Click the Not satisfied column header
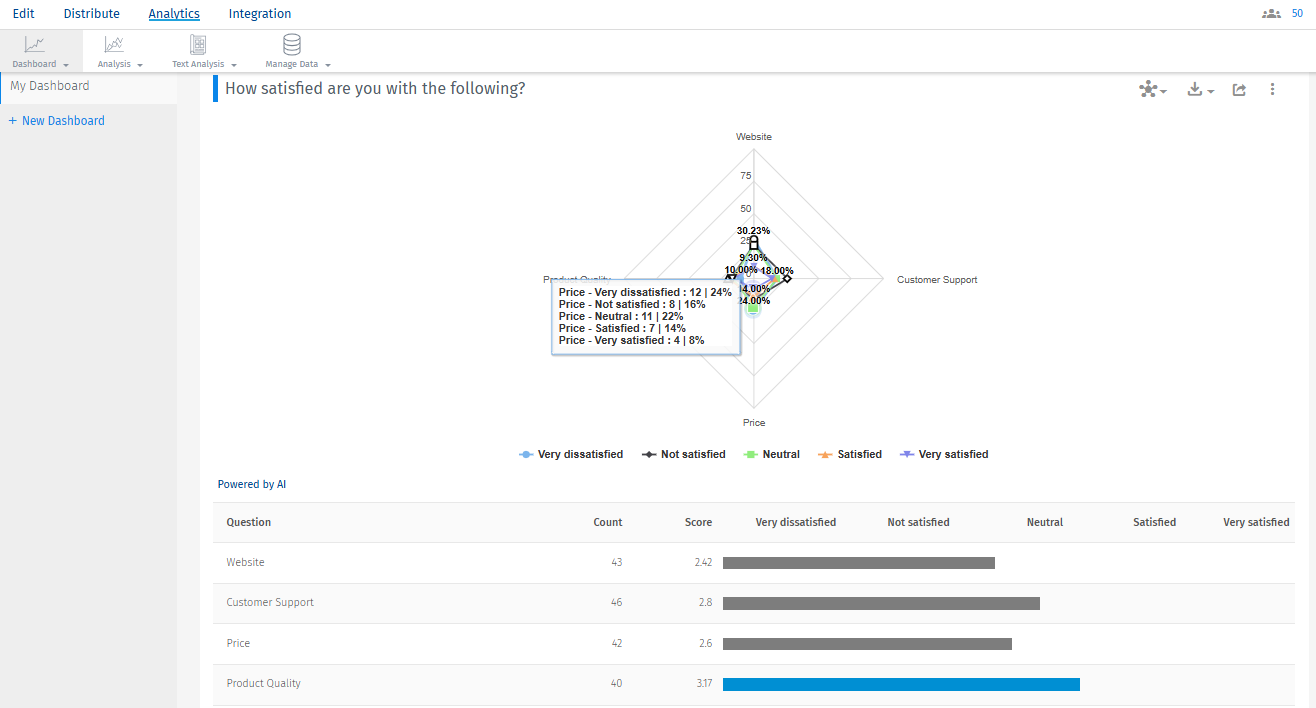This screenshot has height=708, width=1316. 918,522
